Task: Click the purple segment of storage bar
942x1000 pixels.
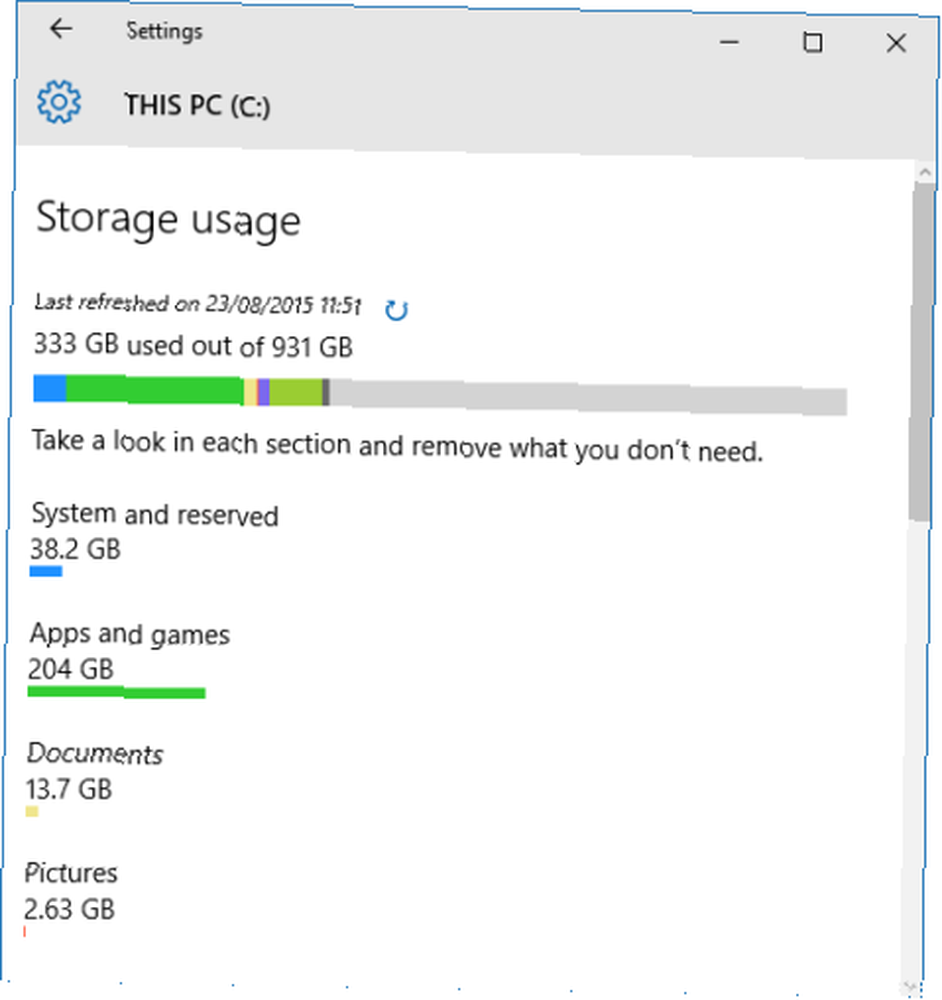Action: 263,392
